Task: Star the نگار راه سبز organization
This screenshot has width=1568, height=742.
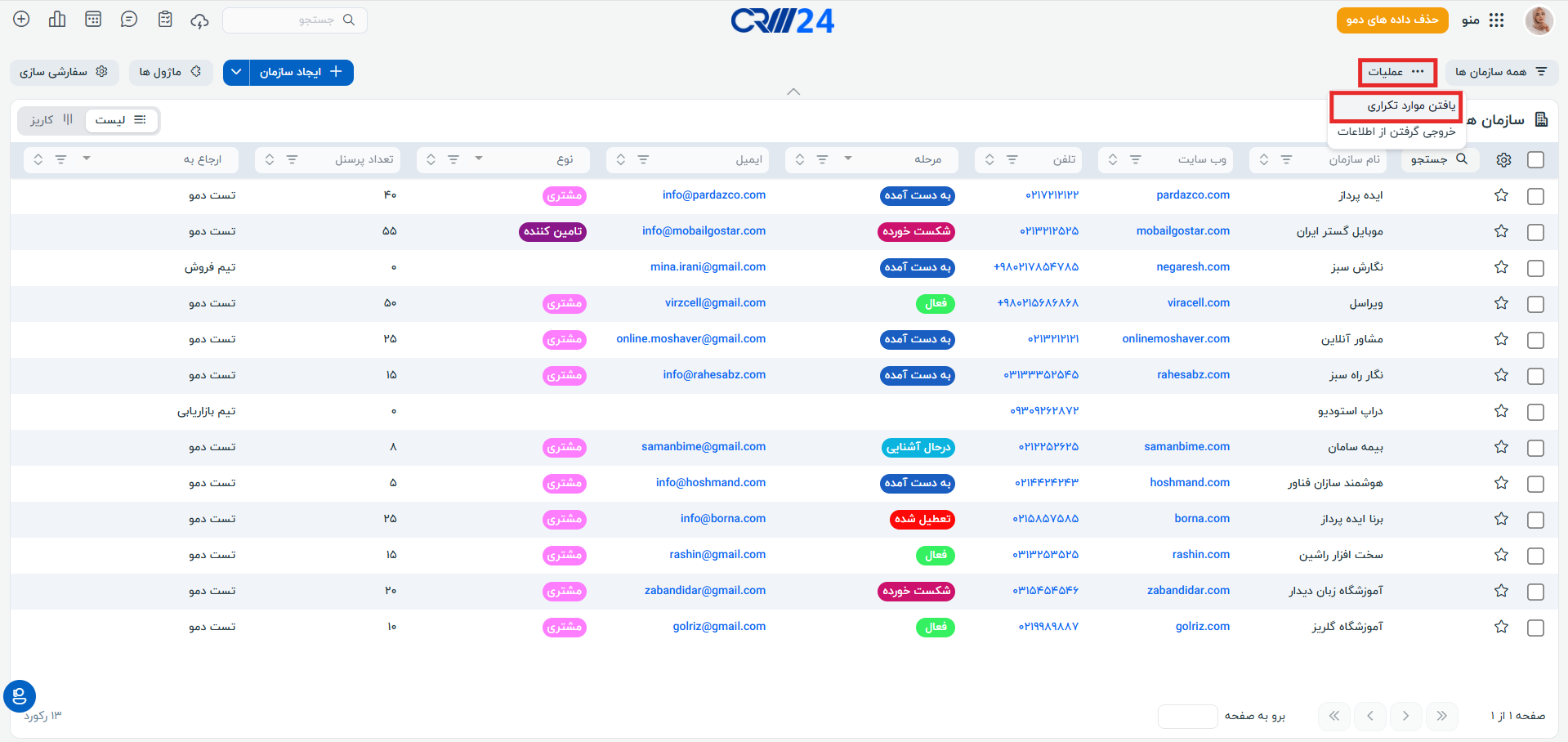Action: (1501, 375)
